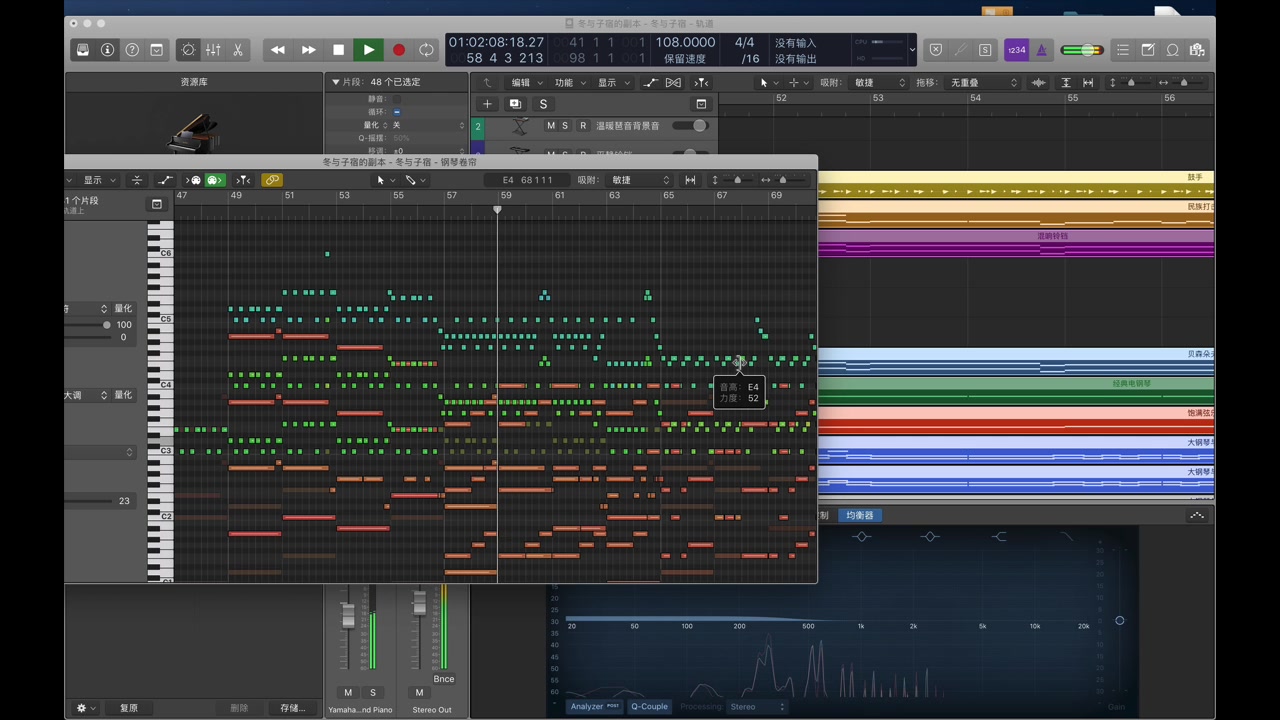Toggle the global track Solo S button
The height and width of the screenshot is (720, 1280).
pos(543,104)
